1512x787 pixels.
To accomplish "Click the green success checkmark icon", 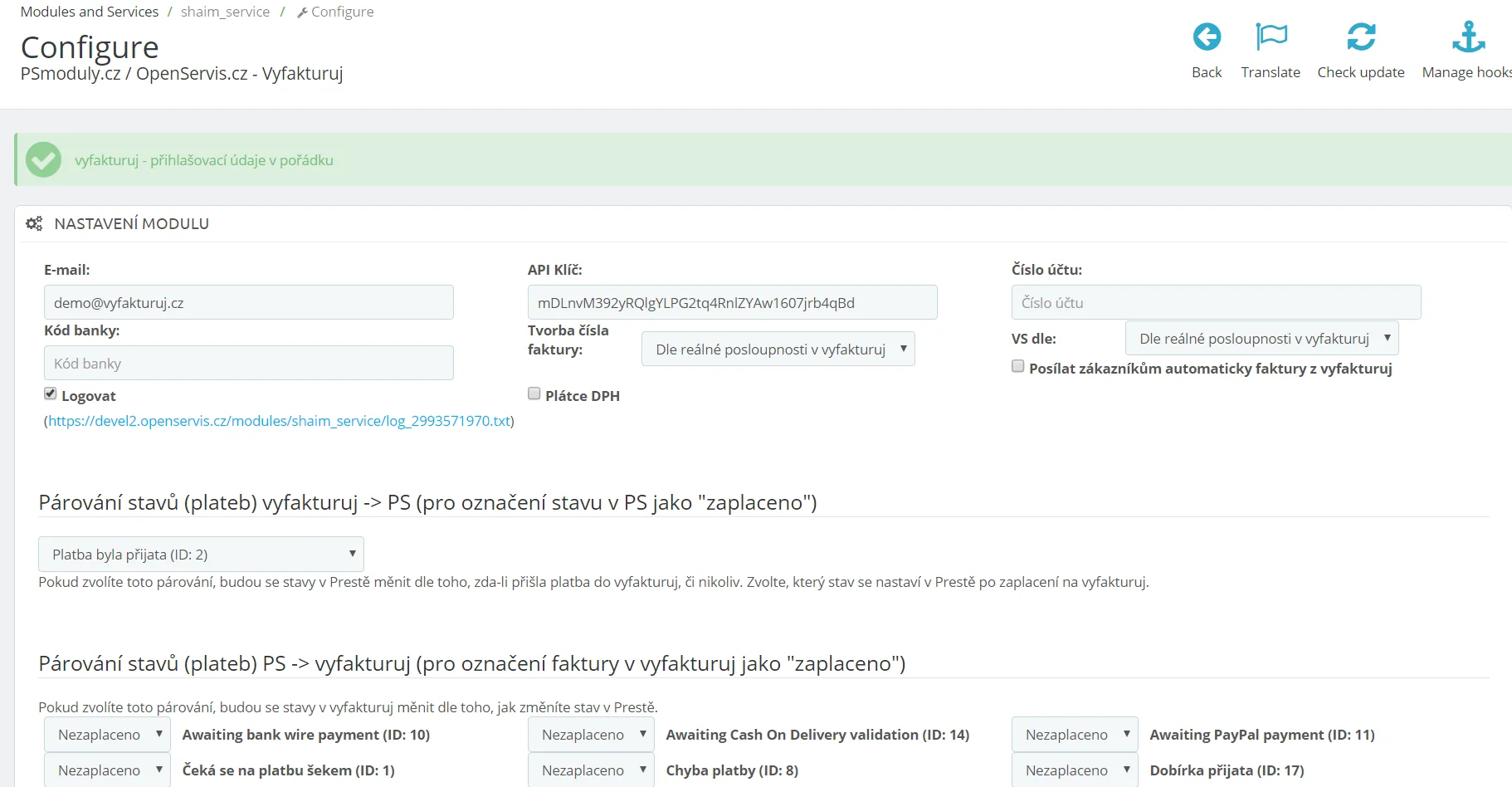I will (43, 160).
